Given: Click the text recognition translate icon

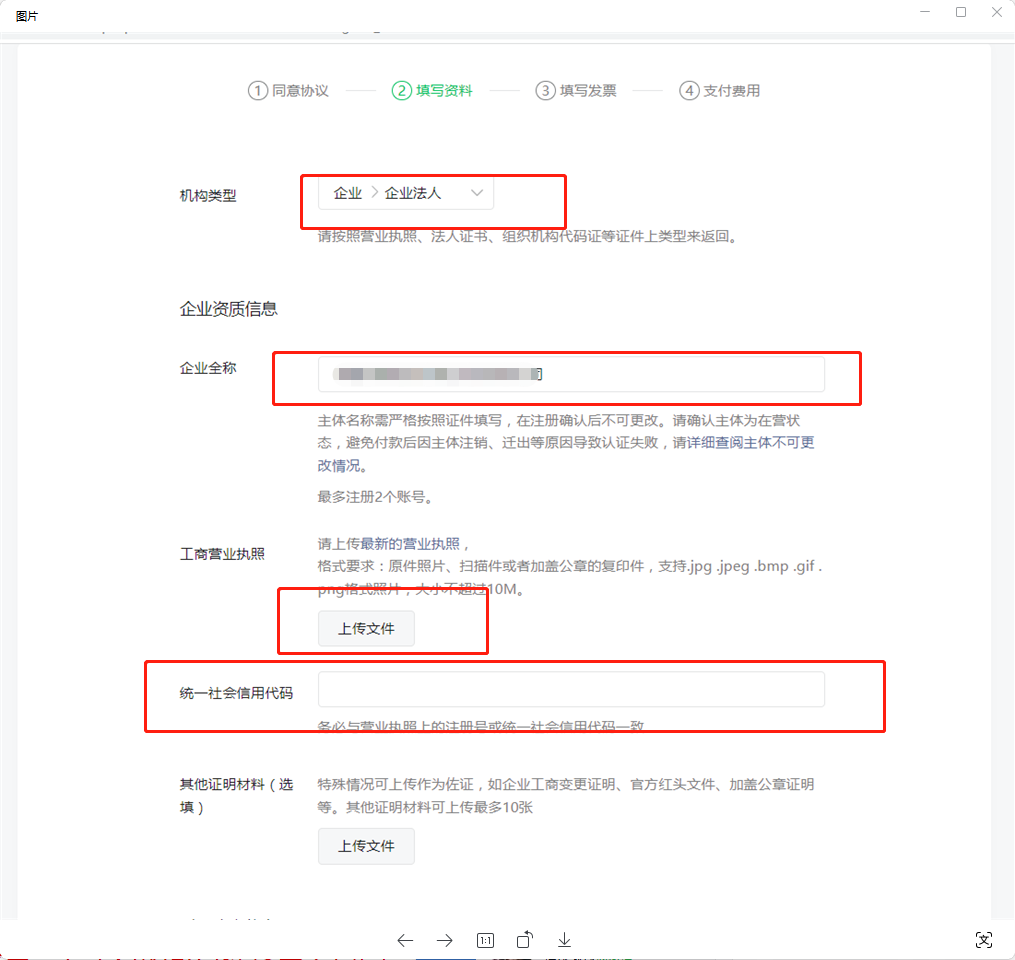Looking at the screenshot, I should point(984,939).
